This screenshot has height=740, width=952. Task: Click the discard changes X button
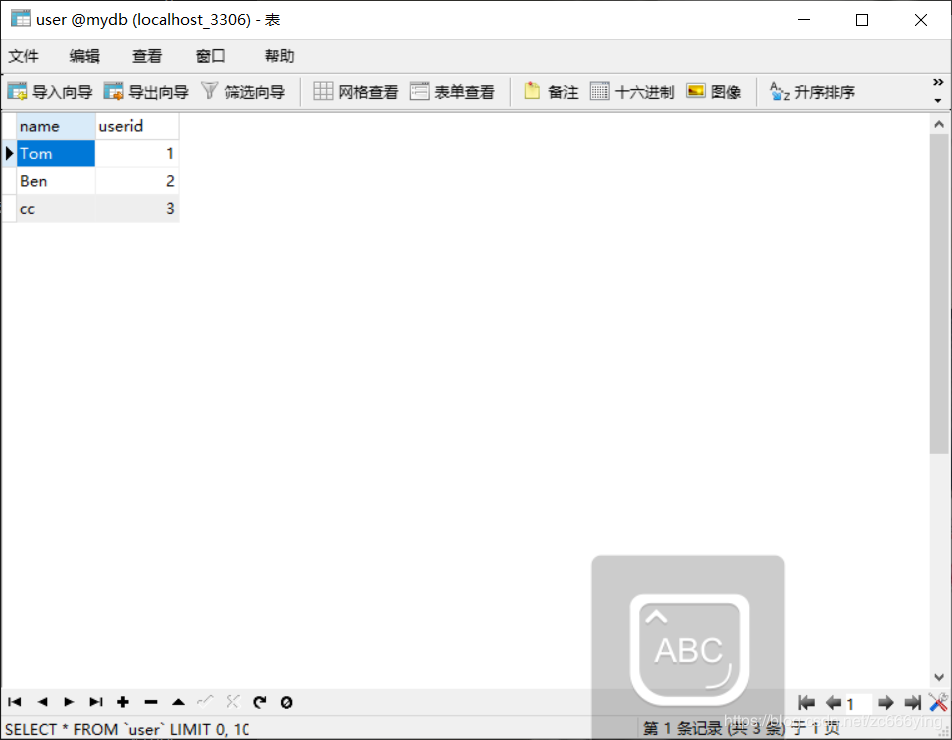(233, 702)
